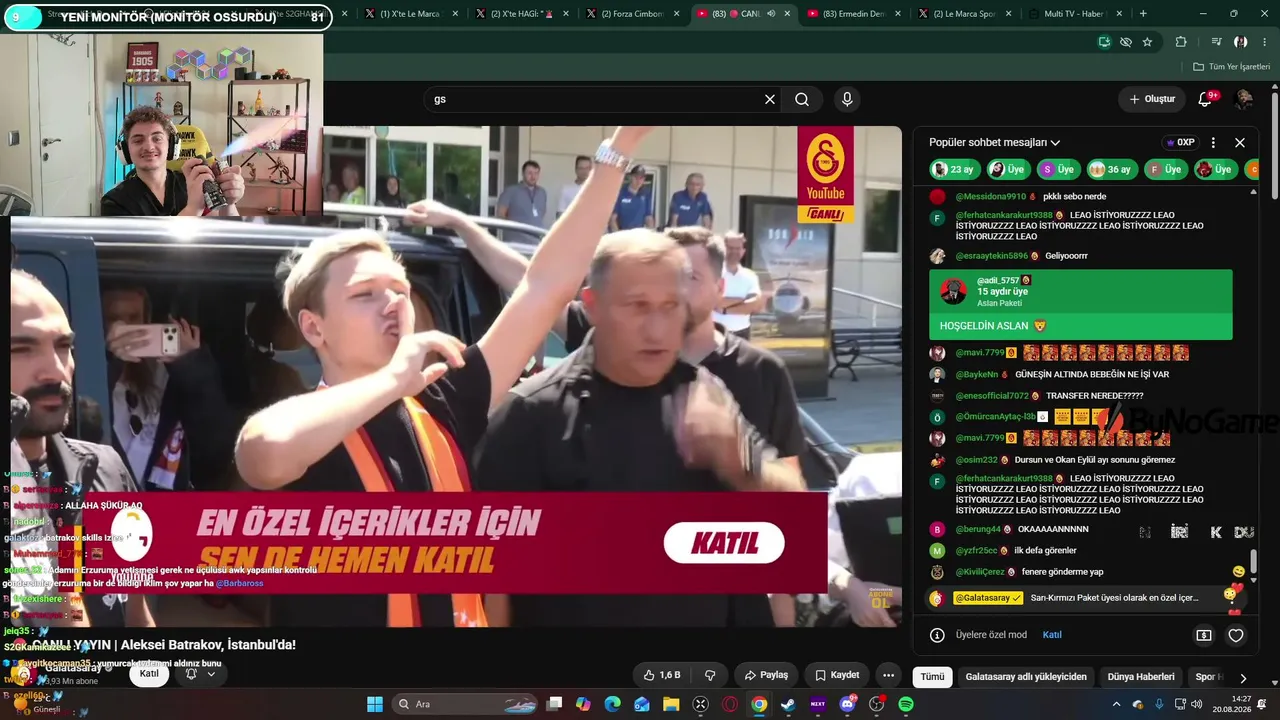Click the white KATIL banner button
Image resolution: width=1280 pixels, height=720 pixels.
[x=724, y=543]
